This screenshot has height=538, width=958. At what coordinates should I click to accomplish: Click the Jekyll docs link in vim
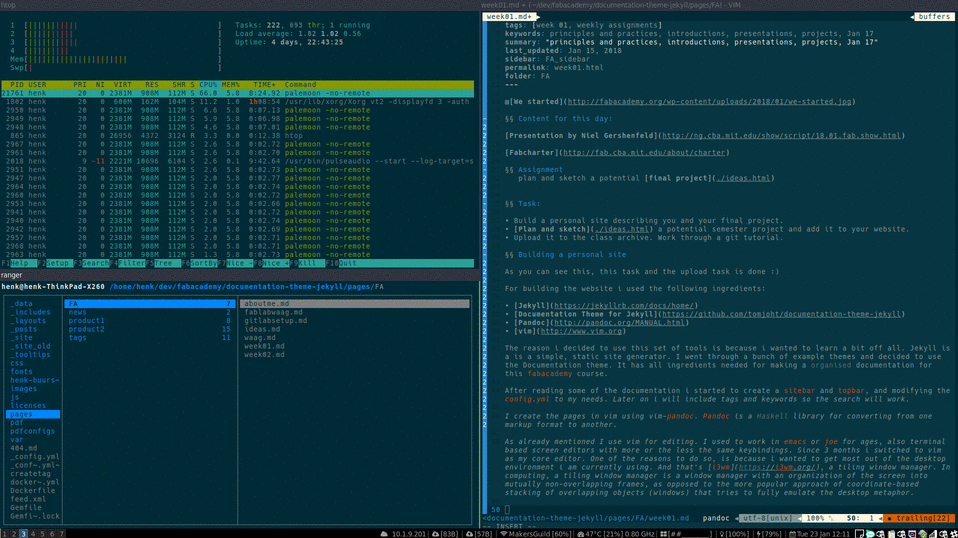click(x=623, y=306)
